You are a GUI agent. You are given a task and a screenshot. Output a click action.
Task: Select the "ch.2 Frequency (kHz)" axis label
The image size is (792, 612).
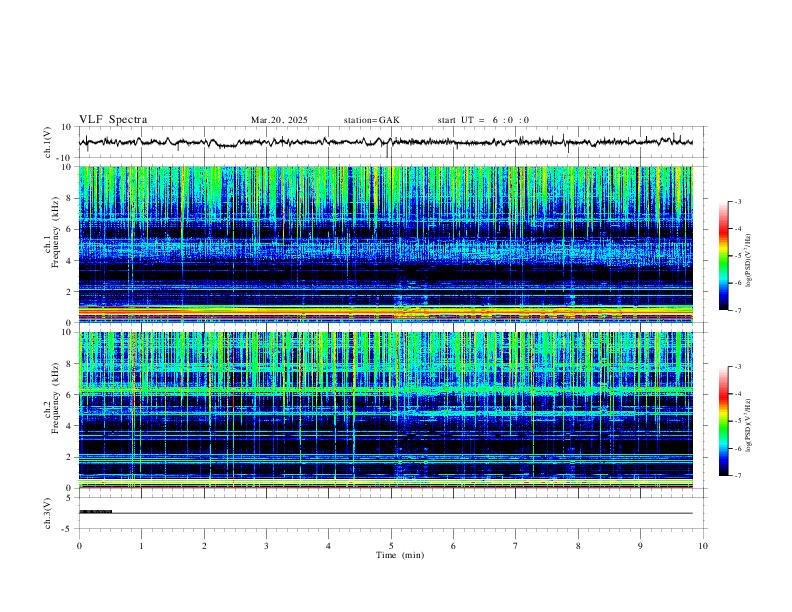click(x=51, y=398)
